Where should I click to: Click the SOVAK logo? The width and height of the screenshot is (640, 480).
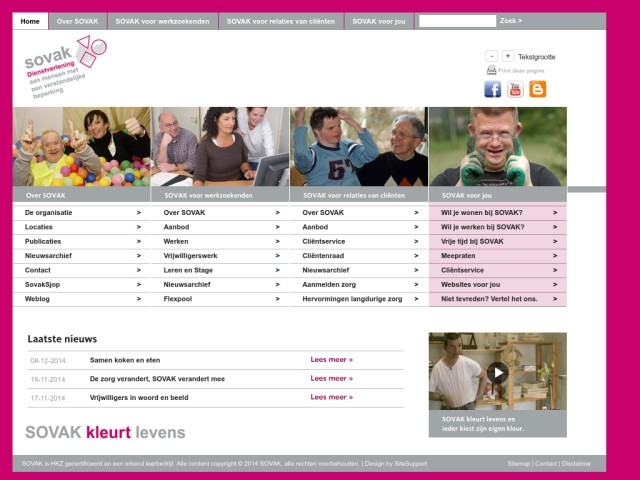click(x=65, y=65)
